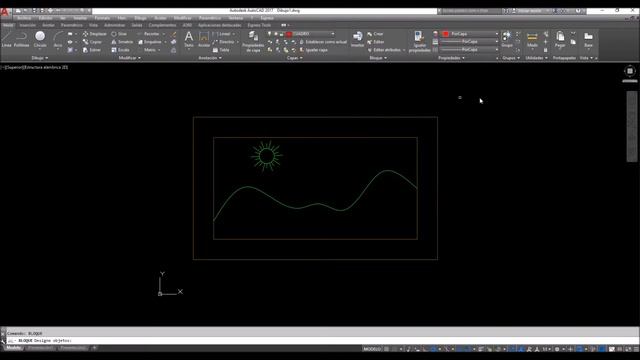Screen dimensions: 640x360
Task: Click Editar atributos button
Action: click(x=386, y=50)
